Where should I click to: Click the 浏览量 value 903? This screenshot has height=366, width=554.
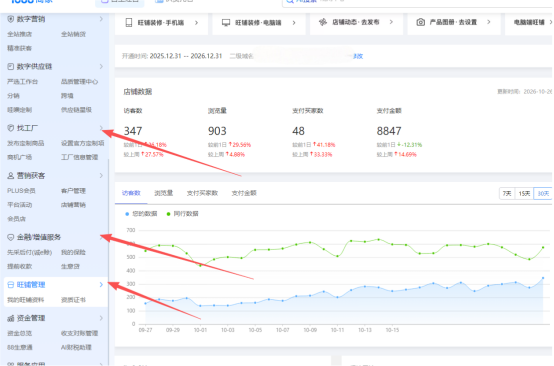217,131
